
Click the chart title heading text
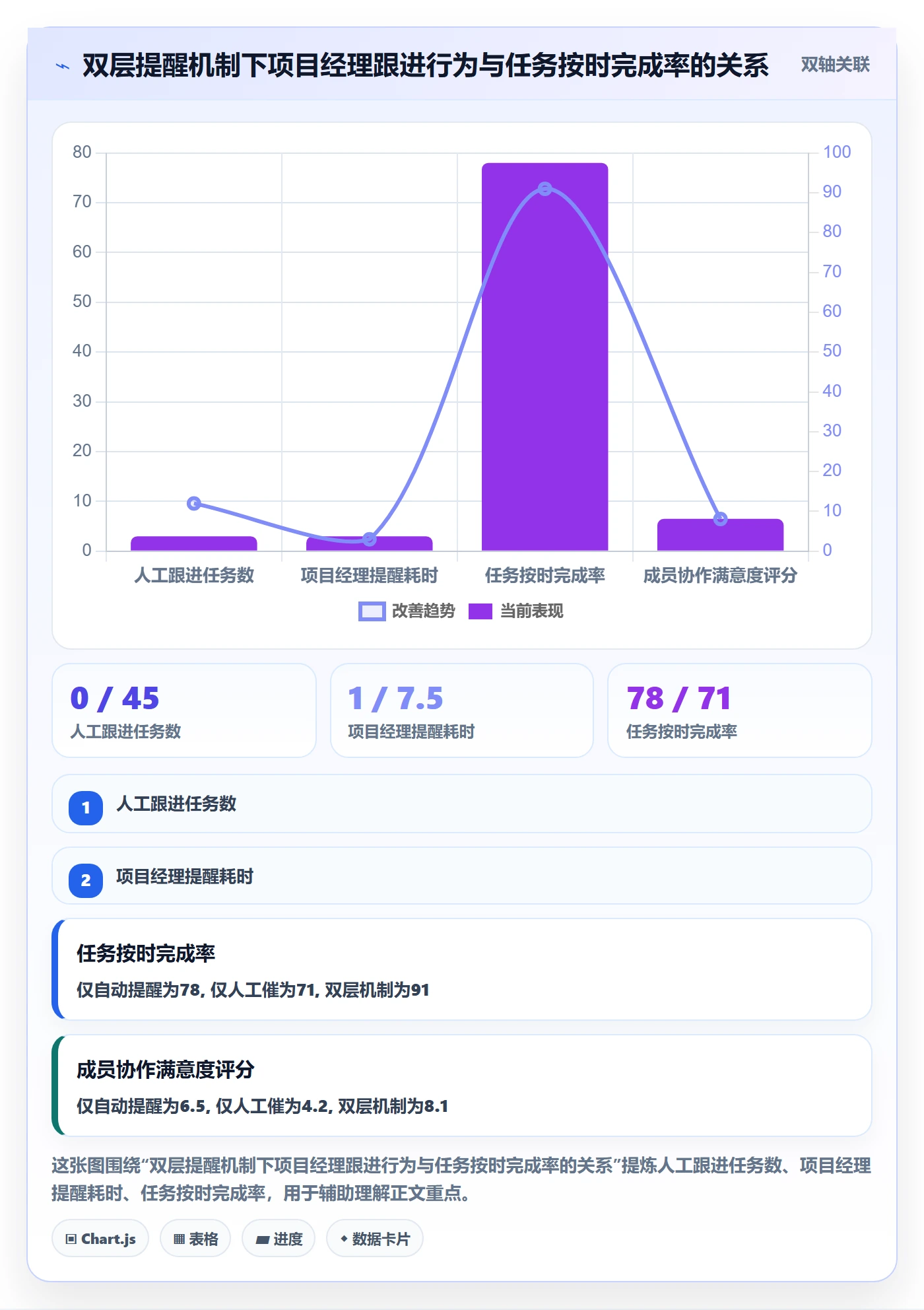(x=425, y=65)
